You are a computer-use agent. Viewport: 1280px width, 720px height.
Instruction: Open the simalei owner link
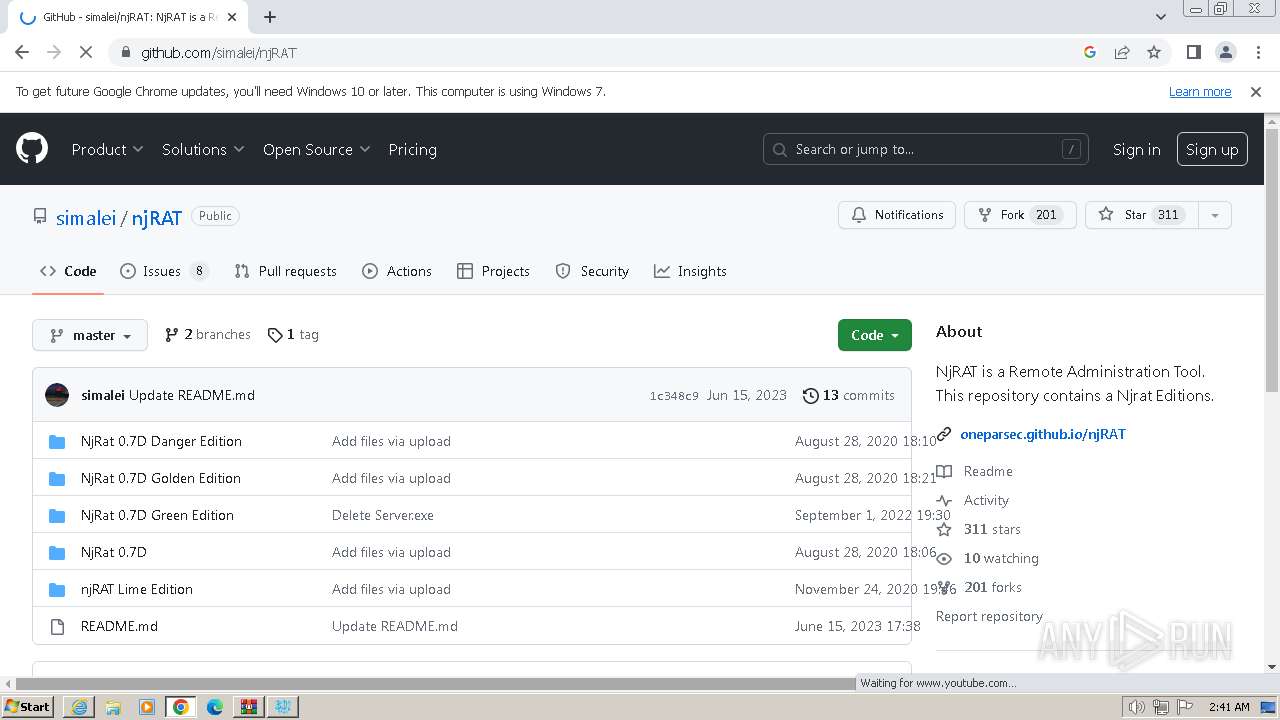[86, 217]
